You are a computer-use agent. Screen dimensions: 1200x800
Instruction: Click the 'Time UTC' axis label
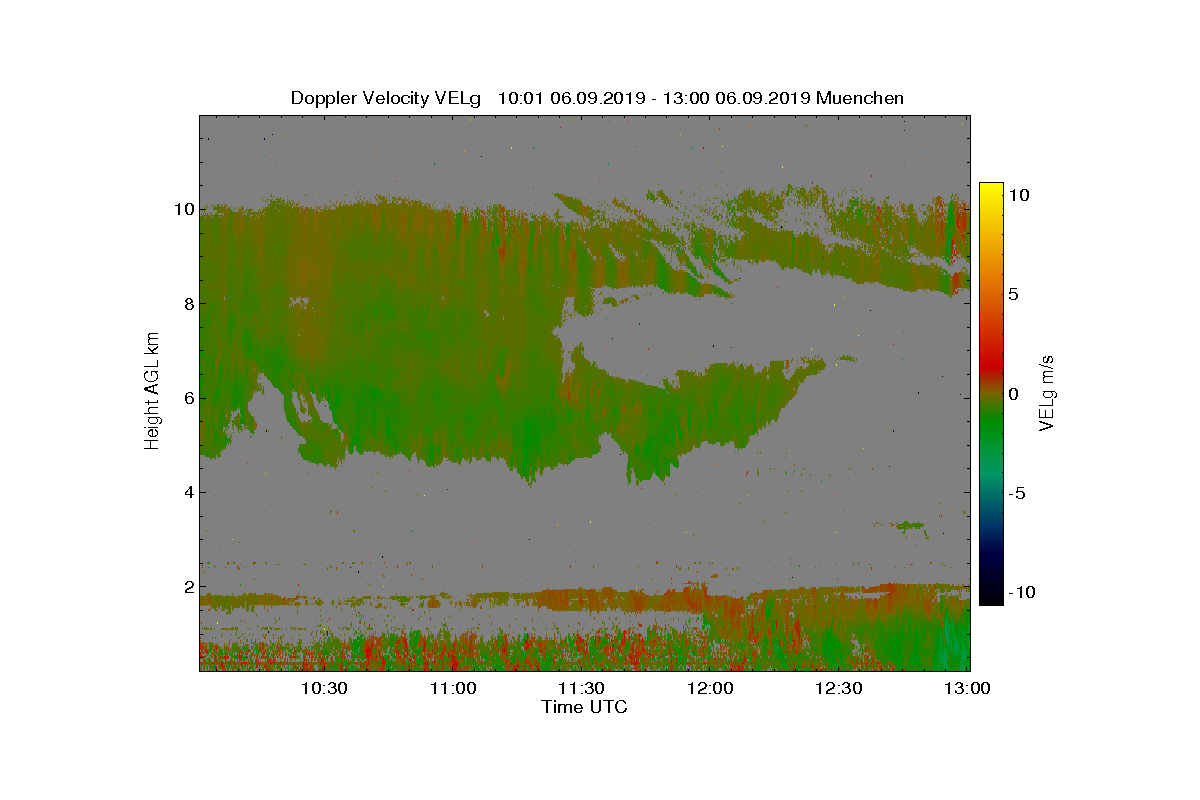585,707
